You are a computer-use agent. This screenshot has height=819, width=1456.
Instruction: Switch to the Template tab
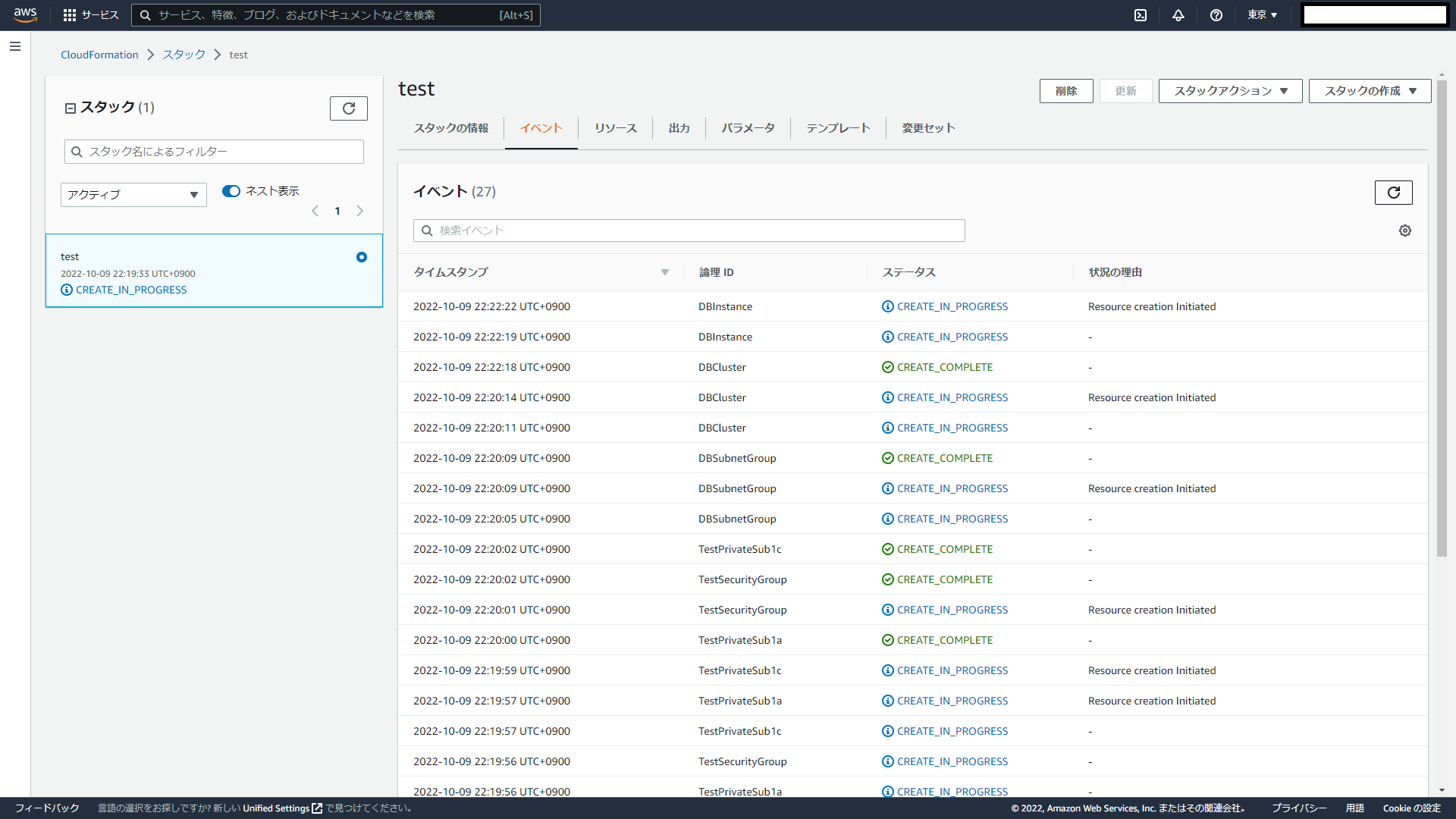click(x=838, y=128)
